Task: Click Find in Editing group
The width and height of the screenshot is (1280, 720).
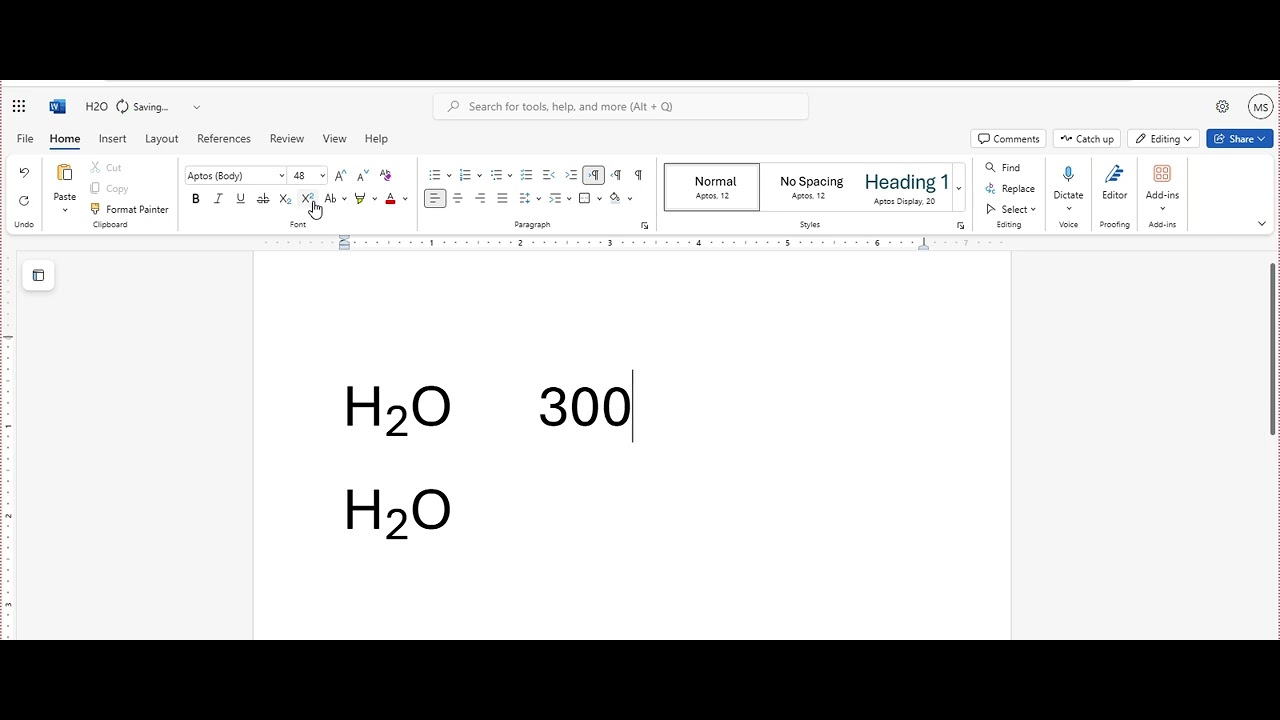Action: 1003,167
